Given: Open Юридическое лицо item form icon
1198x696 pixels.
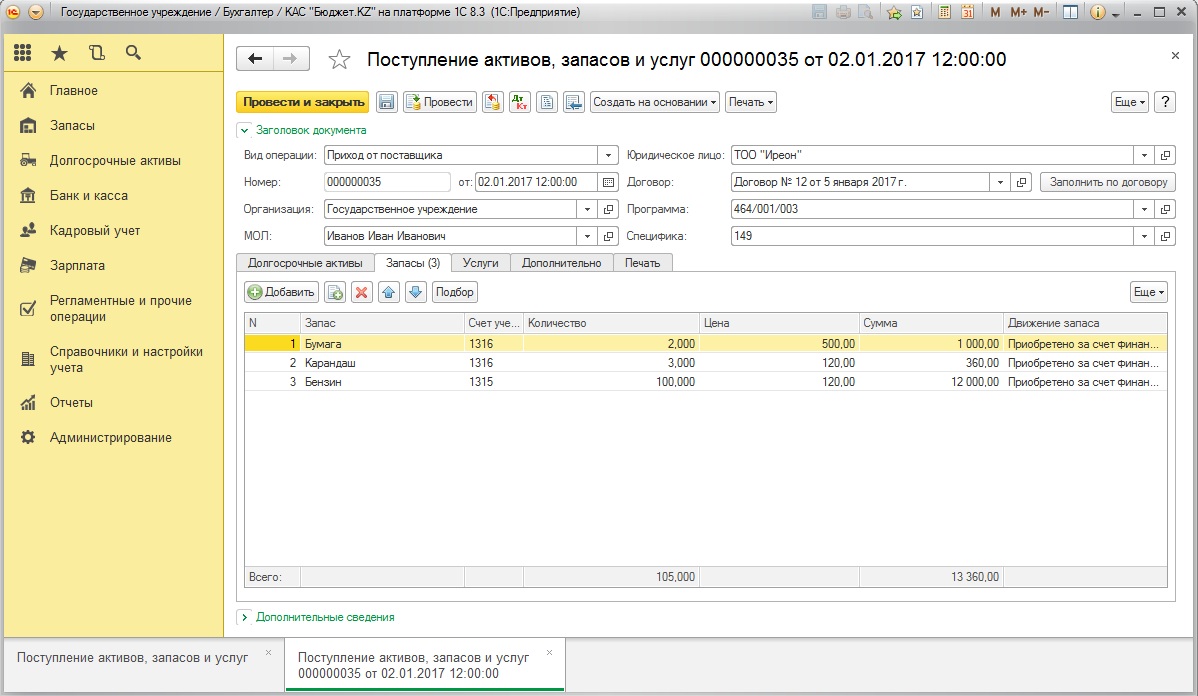Looking at the screenshot, I should (1165, 155).
